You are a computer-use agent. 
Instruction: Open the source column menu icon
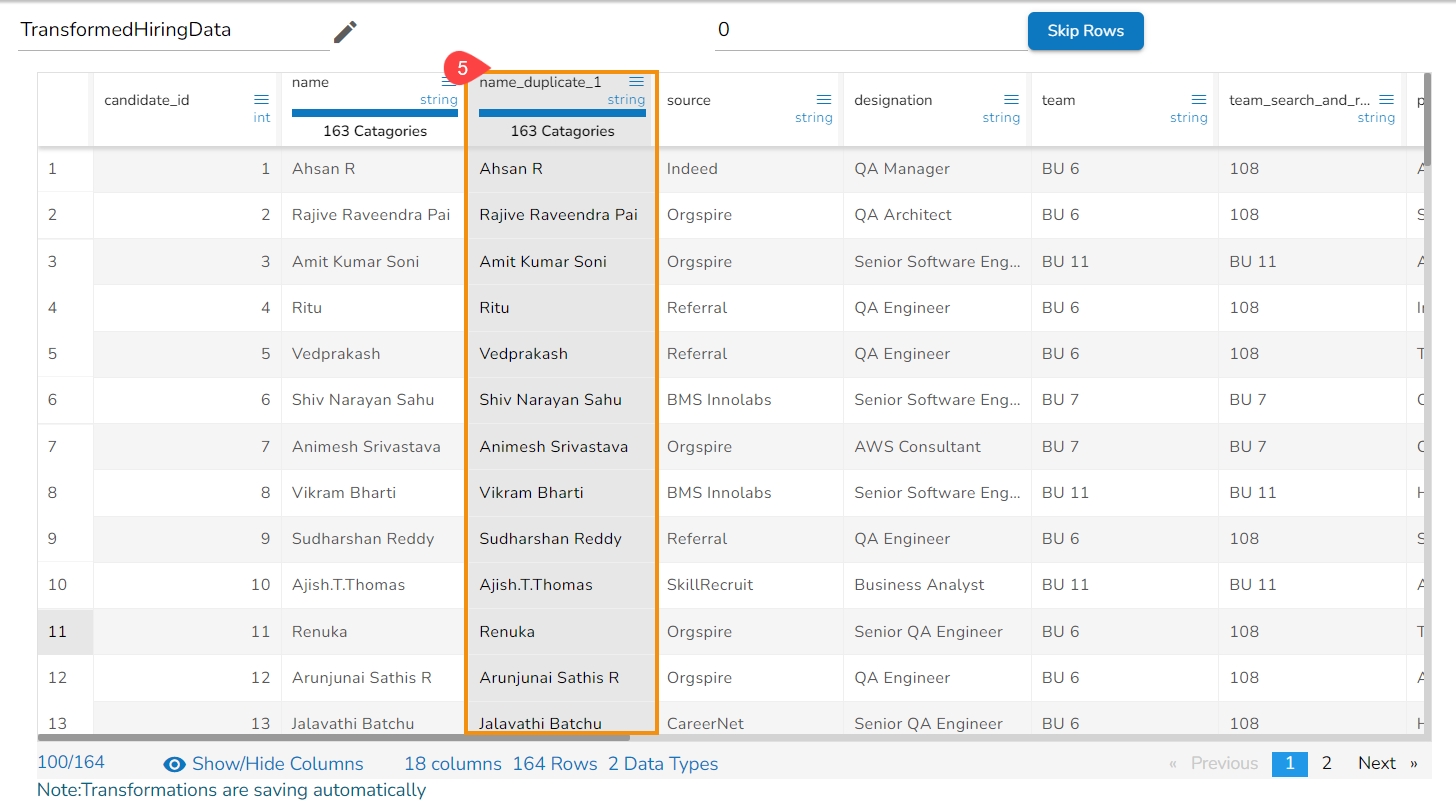coord(824,100)
